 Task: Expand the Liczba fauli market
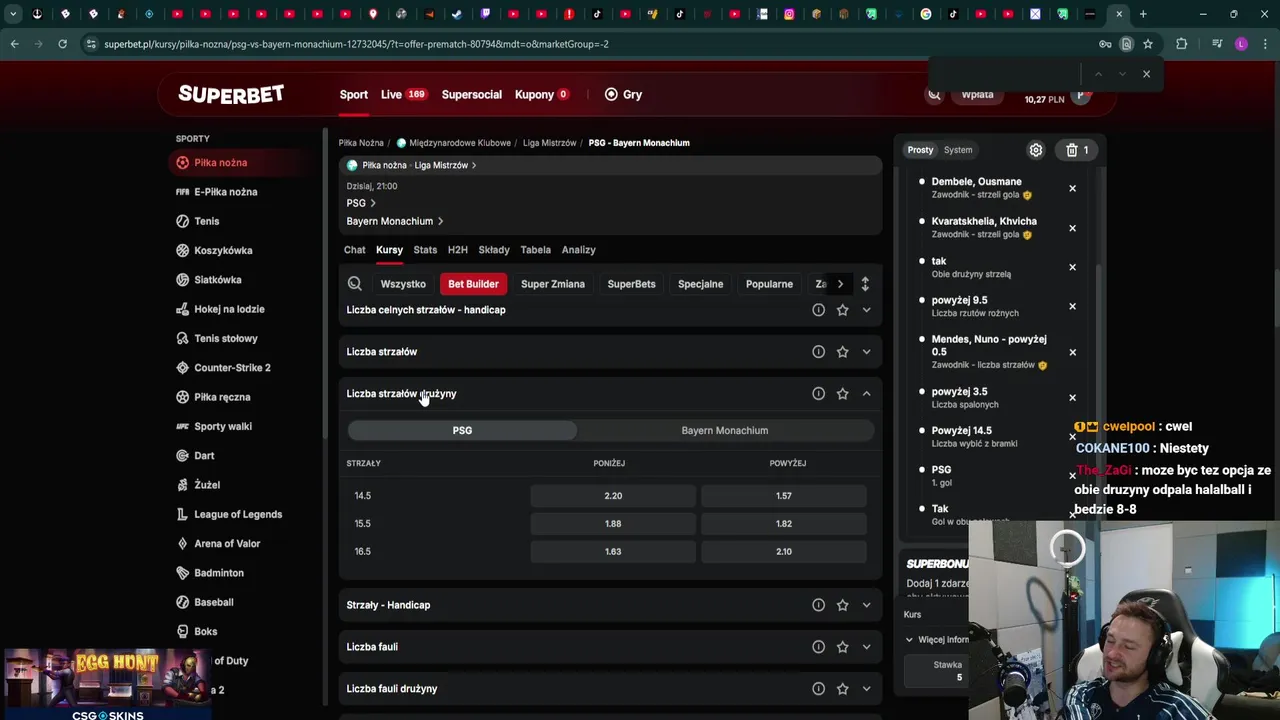tap(866, 647)
